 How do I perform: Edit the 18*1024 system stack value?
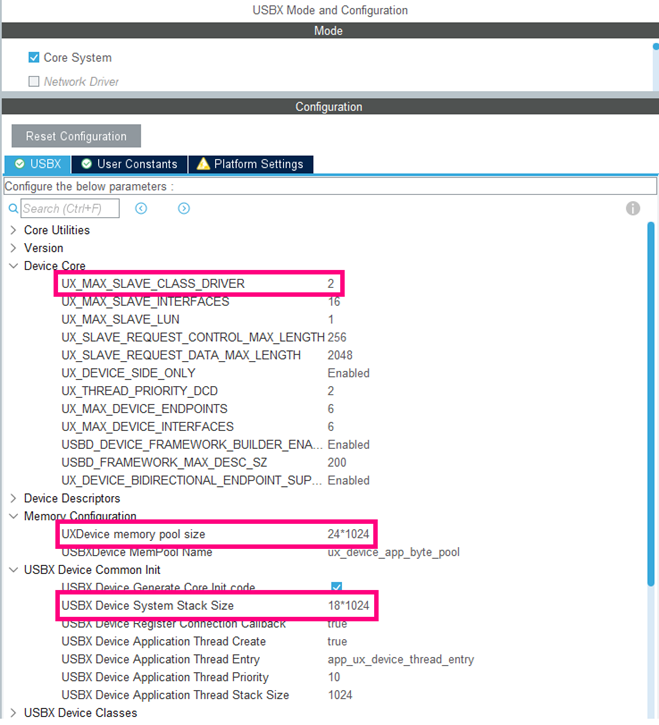348,606
